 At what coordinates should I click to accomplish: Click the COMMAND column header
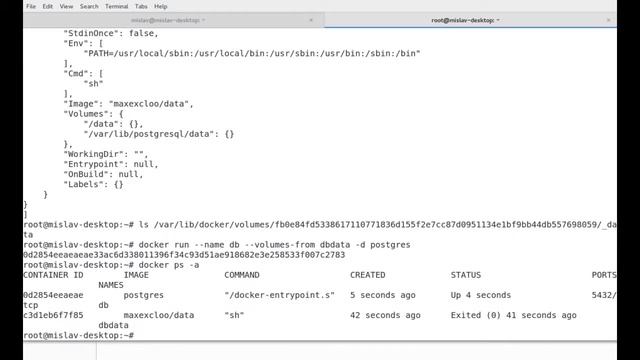[x=242, y=275]
